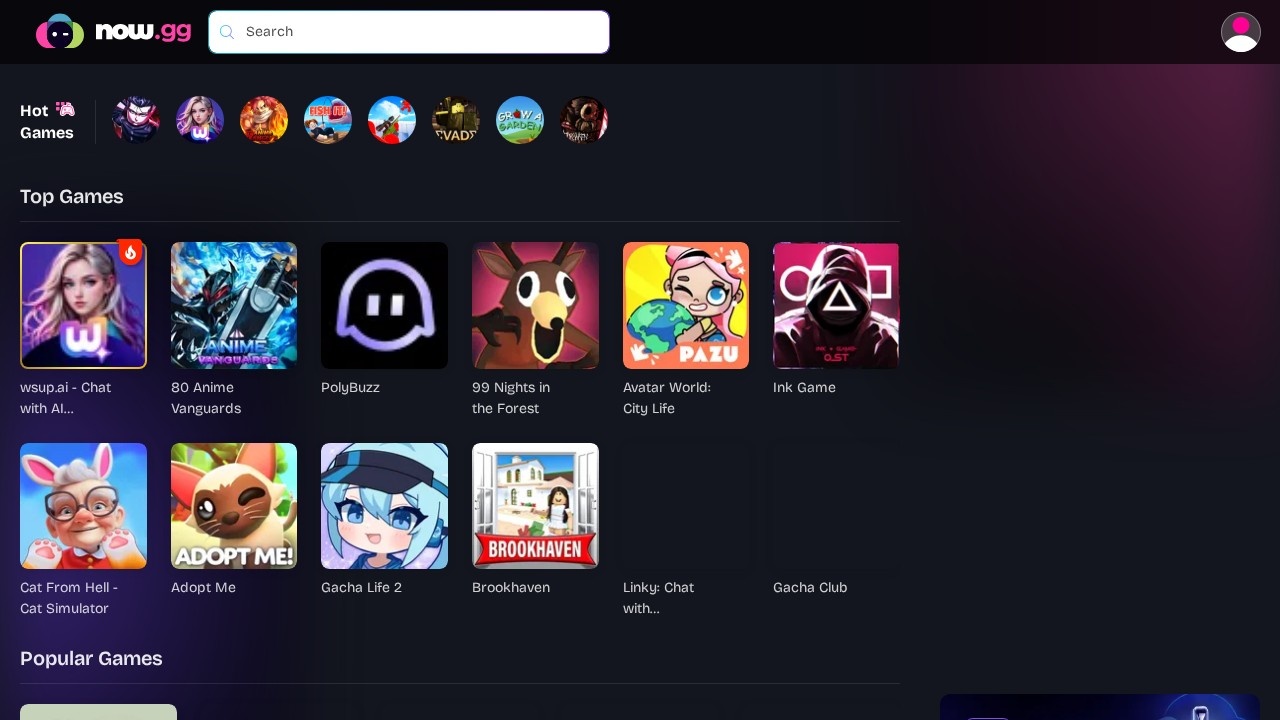
Task: Click the "Popular Games" section heading
Action: pyautogui.click(x=91, y=659)
